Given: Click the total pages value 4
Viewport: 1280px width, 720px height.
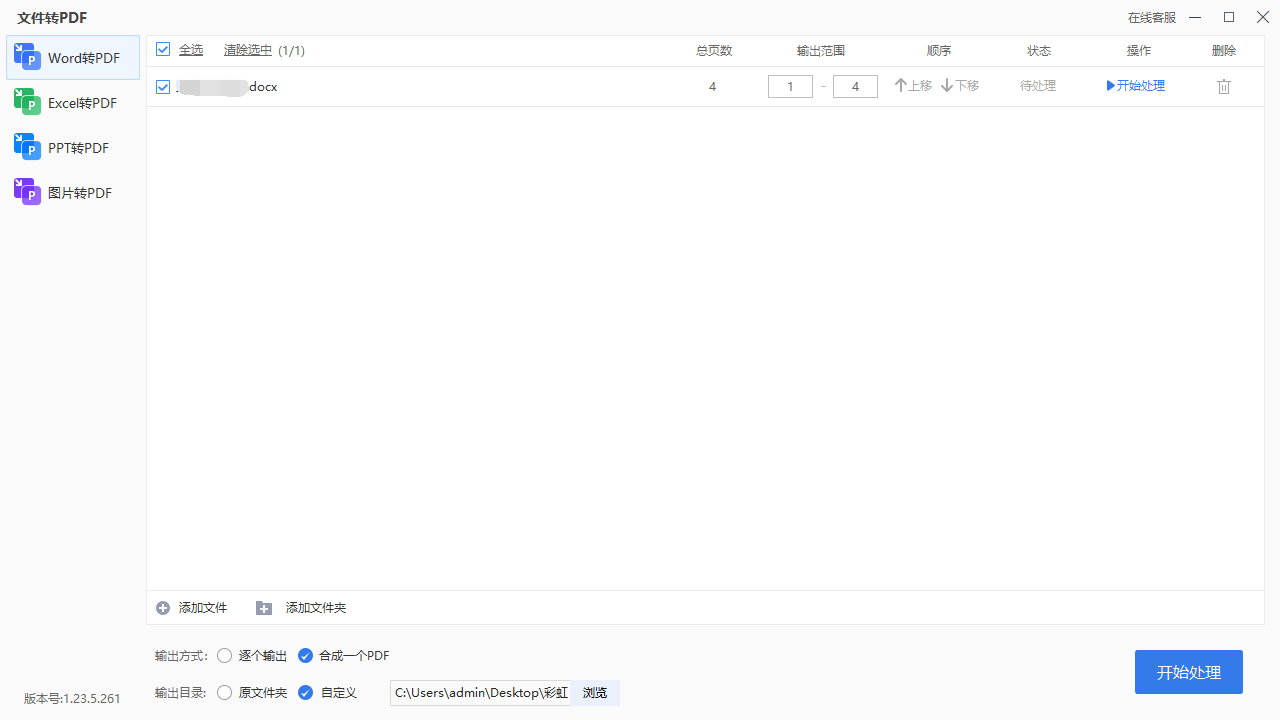Looking at the screenshot, I should pos(712,87).
